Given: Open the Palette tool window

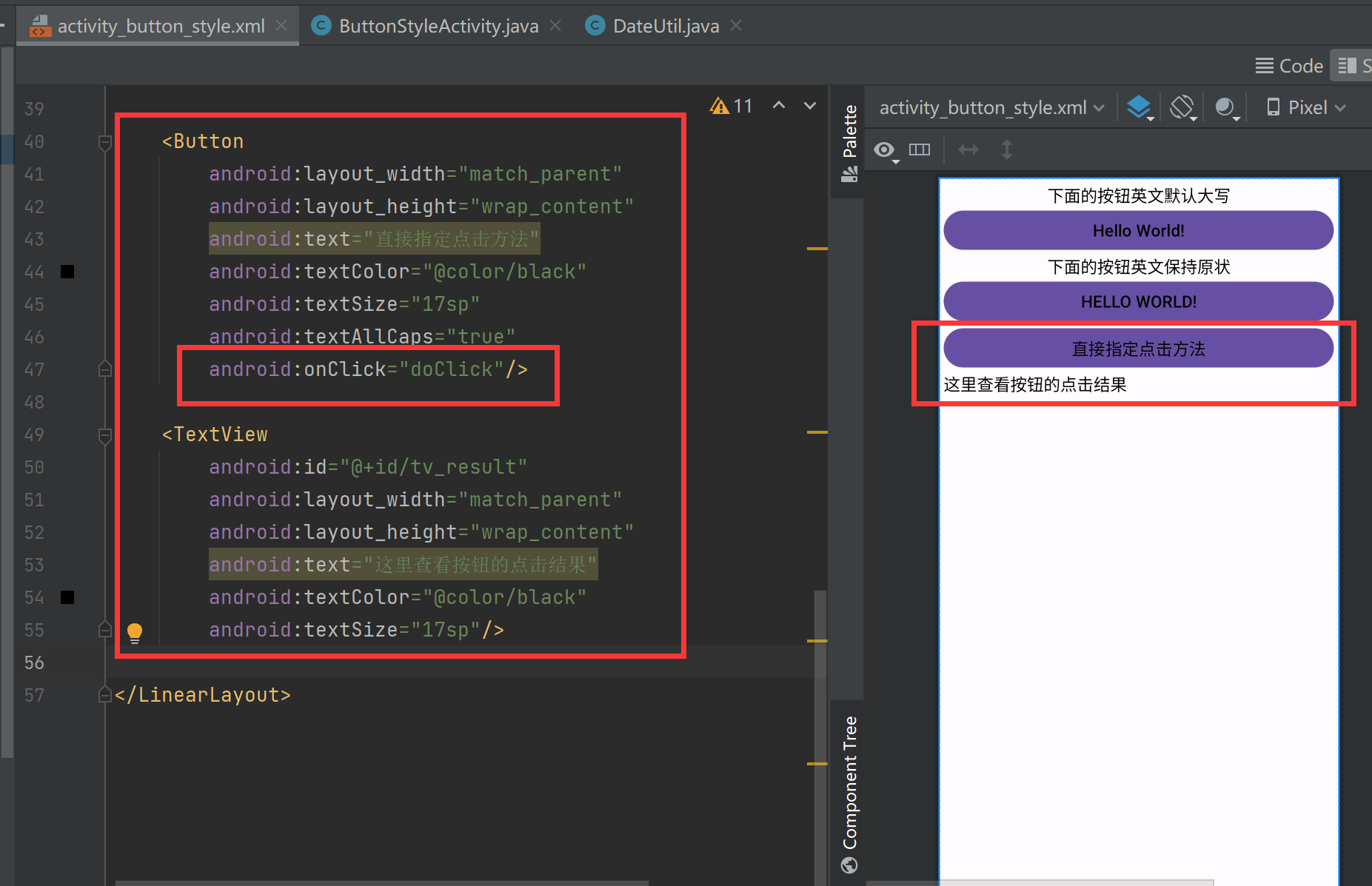Looking at the screenshot, I should [x=849, y=142].
